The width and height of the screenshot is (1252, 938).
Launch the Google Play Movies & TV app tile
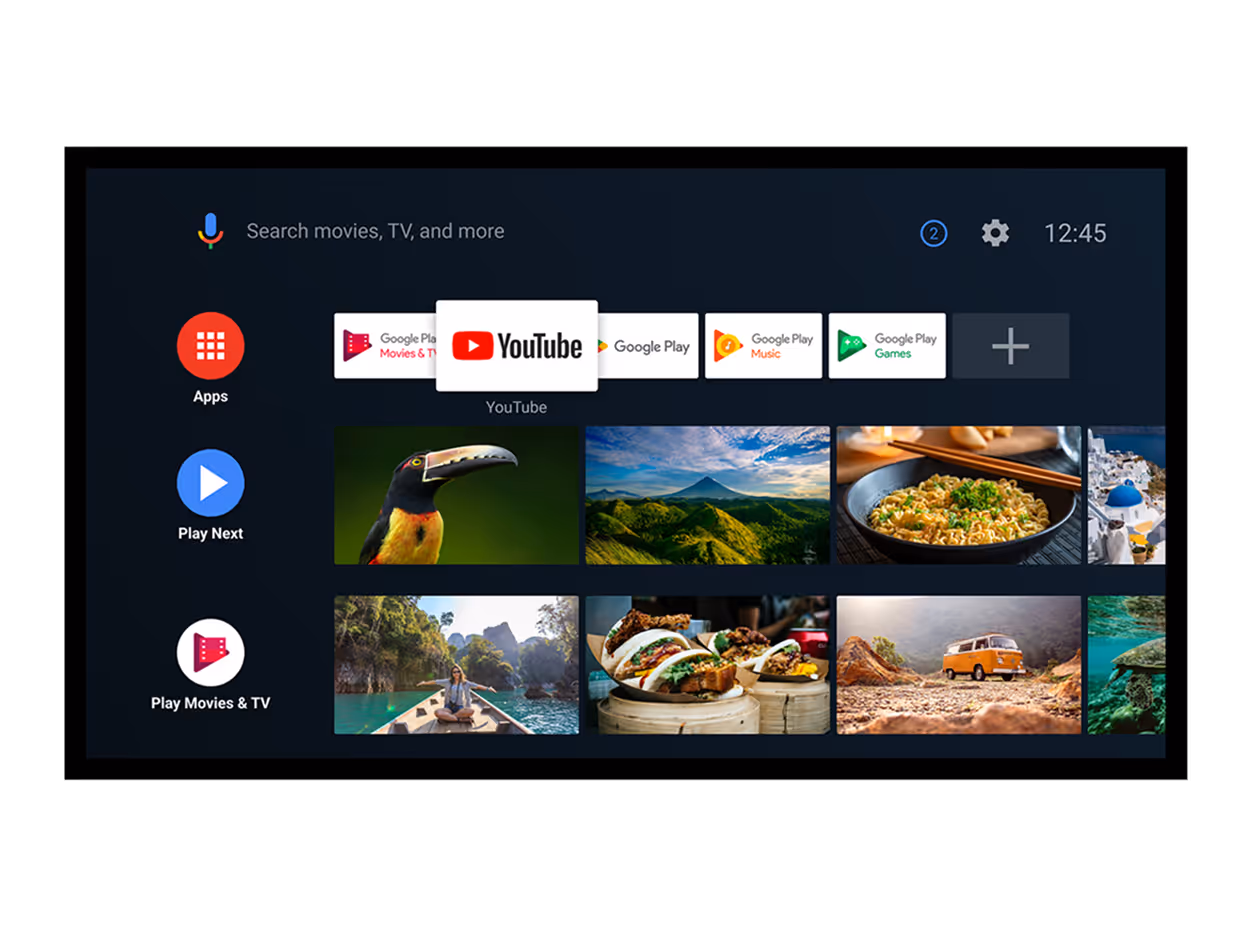pos(385,346)
